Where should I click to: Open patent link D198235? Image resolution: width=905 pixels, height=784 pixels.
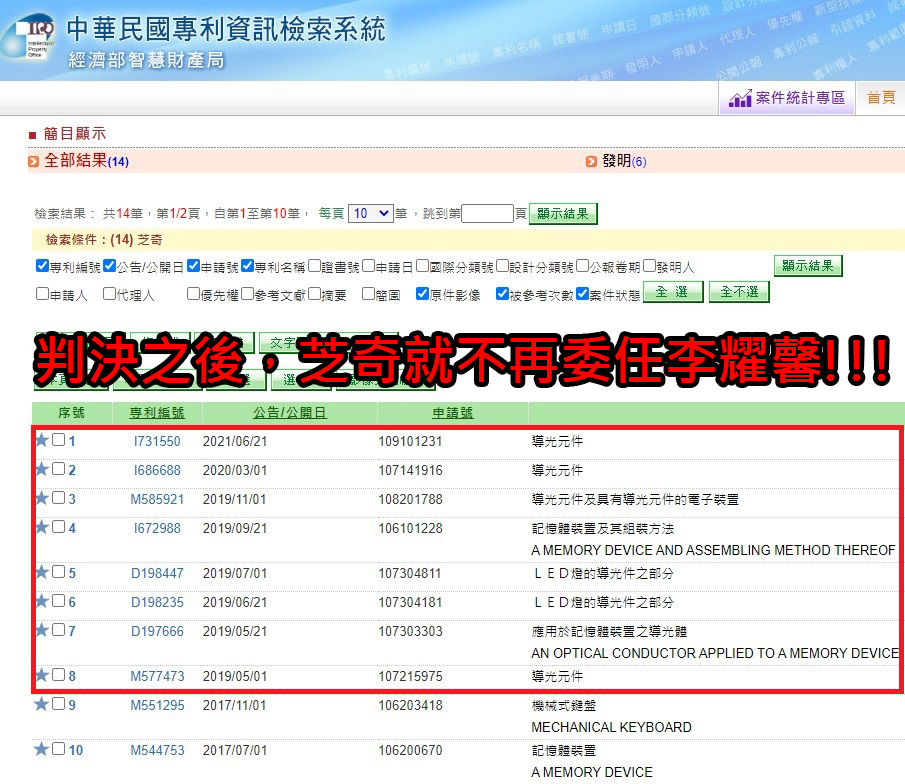[x=157, y=602]
